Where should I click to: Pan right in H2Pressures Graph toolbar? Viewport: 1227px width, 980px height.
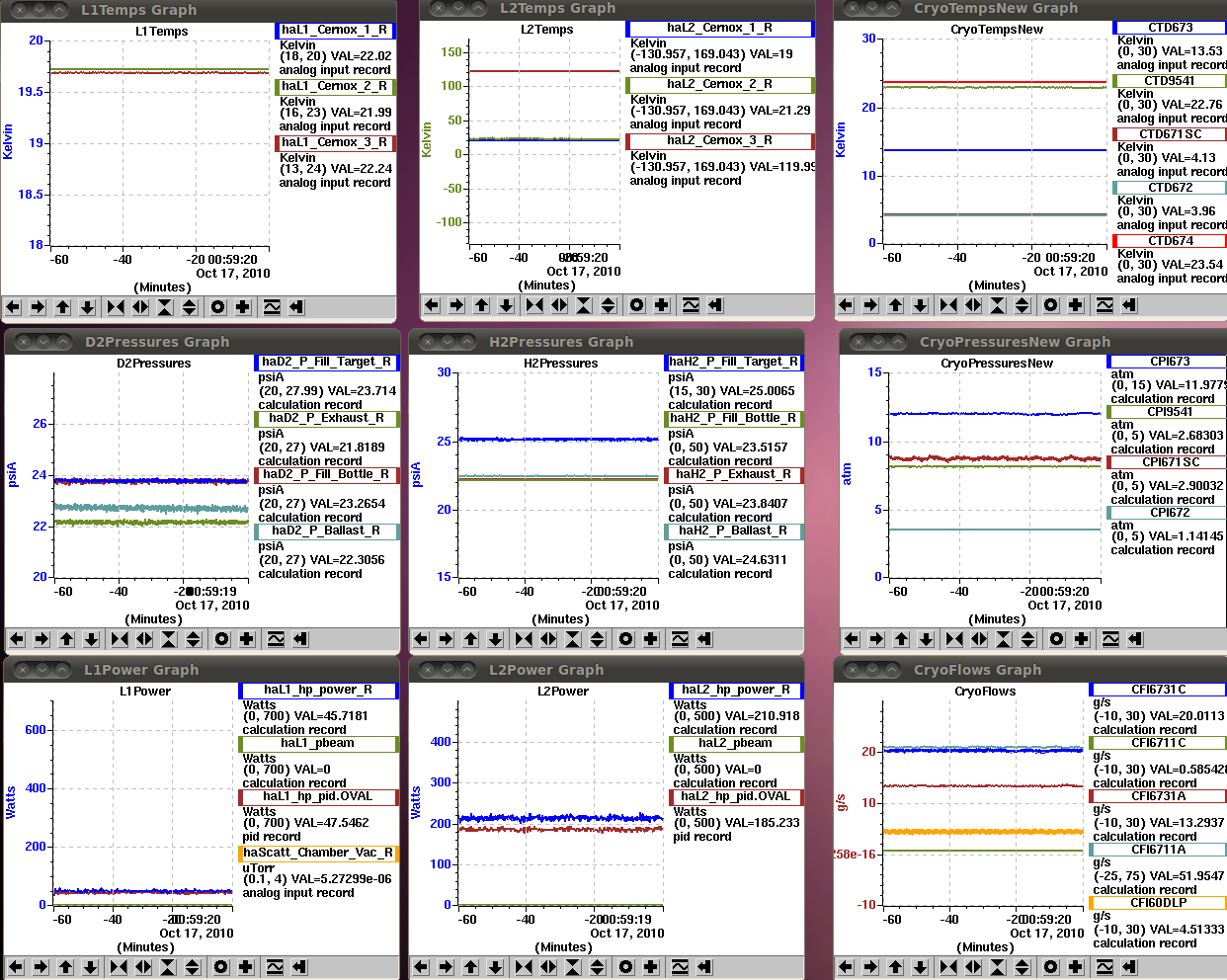(447, 639)
